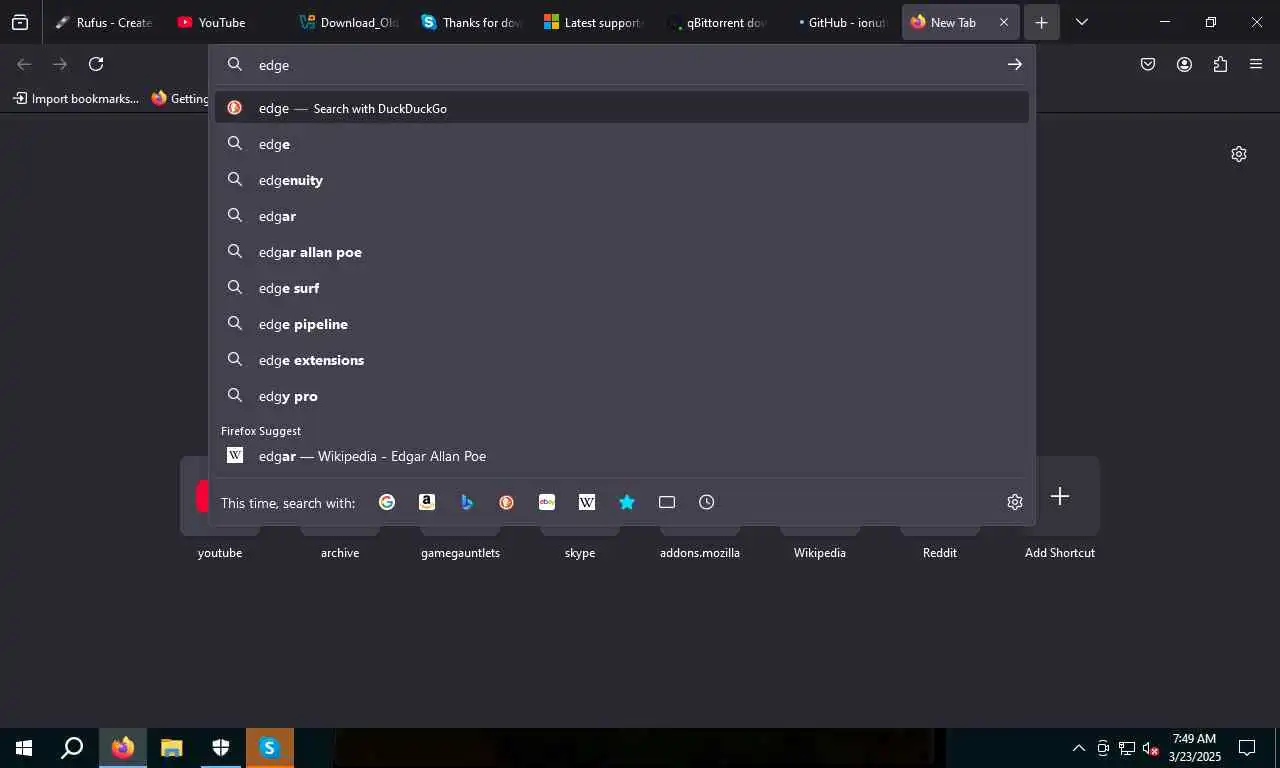
Task: Open the Pocket save icon
Action: tap(1148, 64)
